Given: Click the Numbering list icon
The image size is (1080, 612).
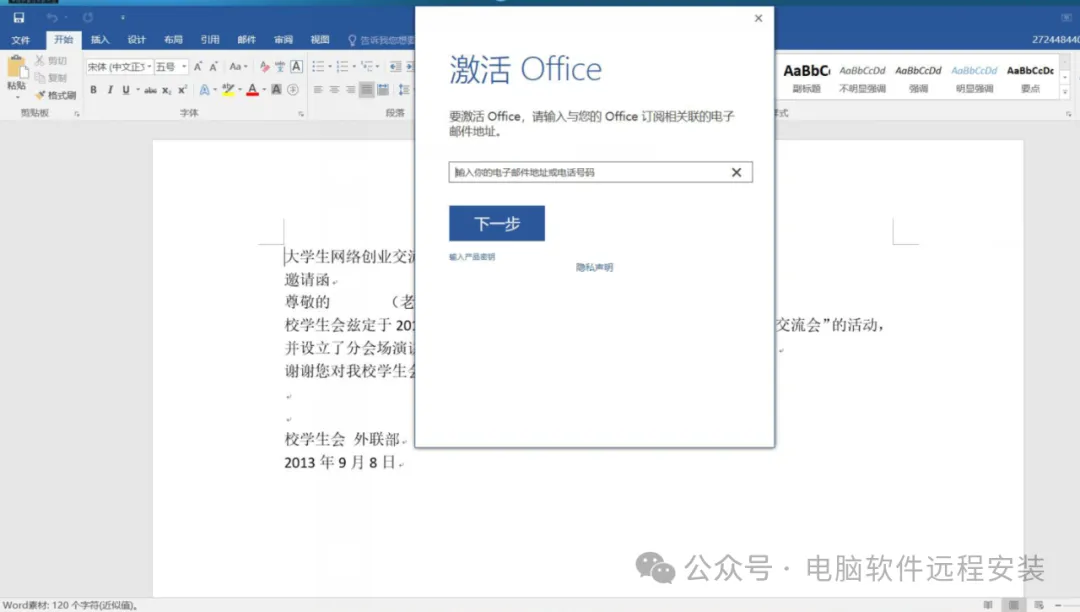Looking at the screenshot, I should pyautogui.click(x=342, y=67).
